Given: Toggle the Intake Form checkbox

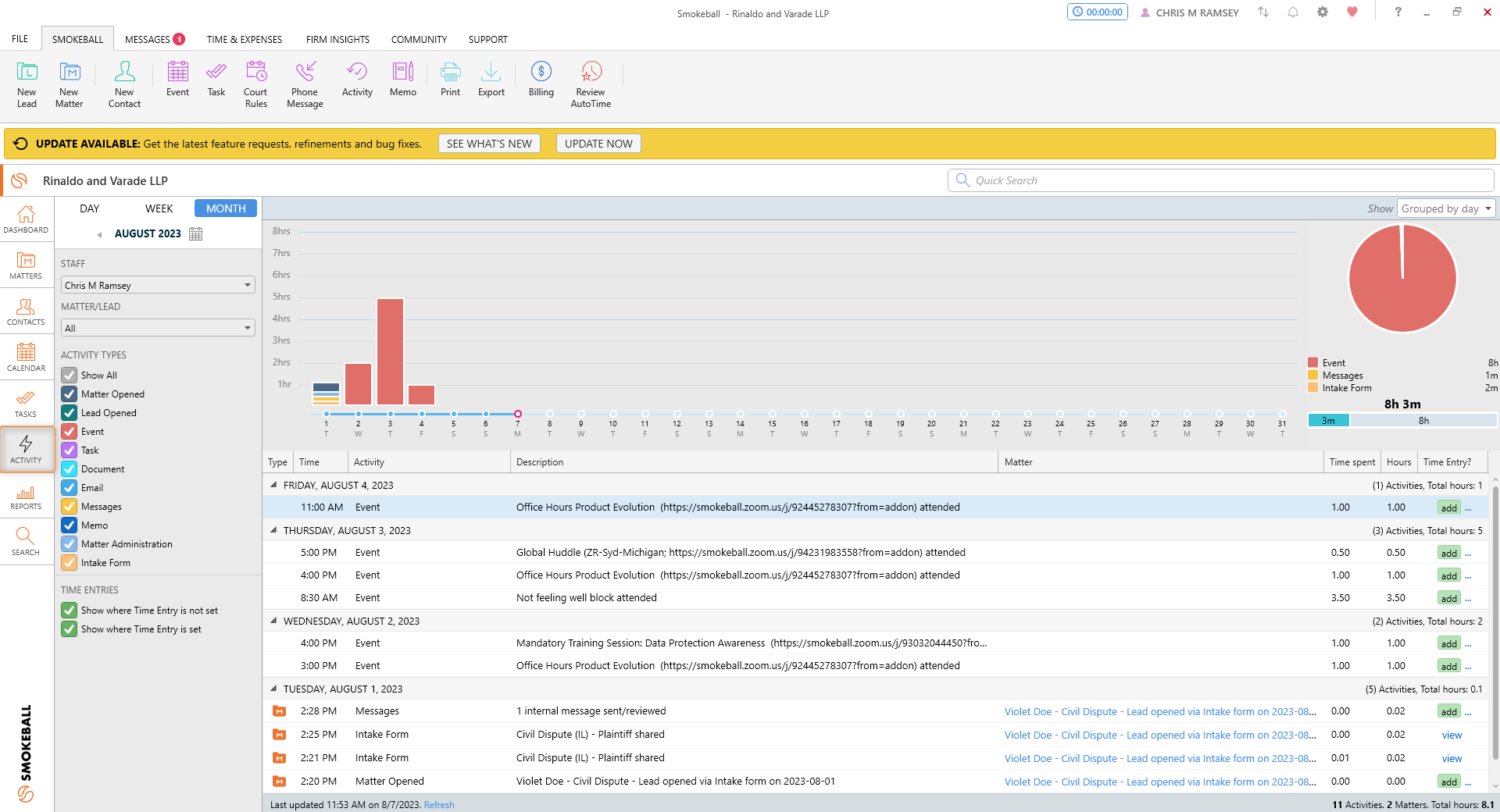Looking at the screenshot, I should (x=70, y=563).
